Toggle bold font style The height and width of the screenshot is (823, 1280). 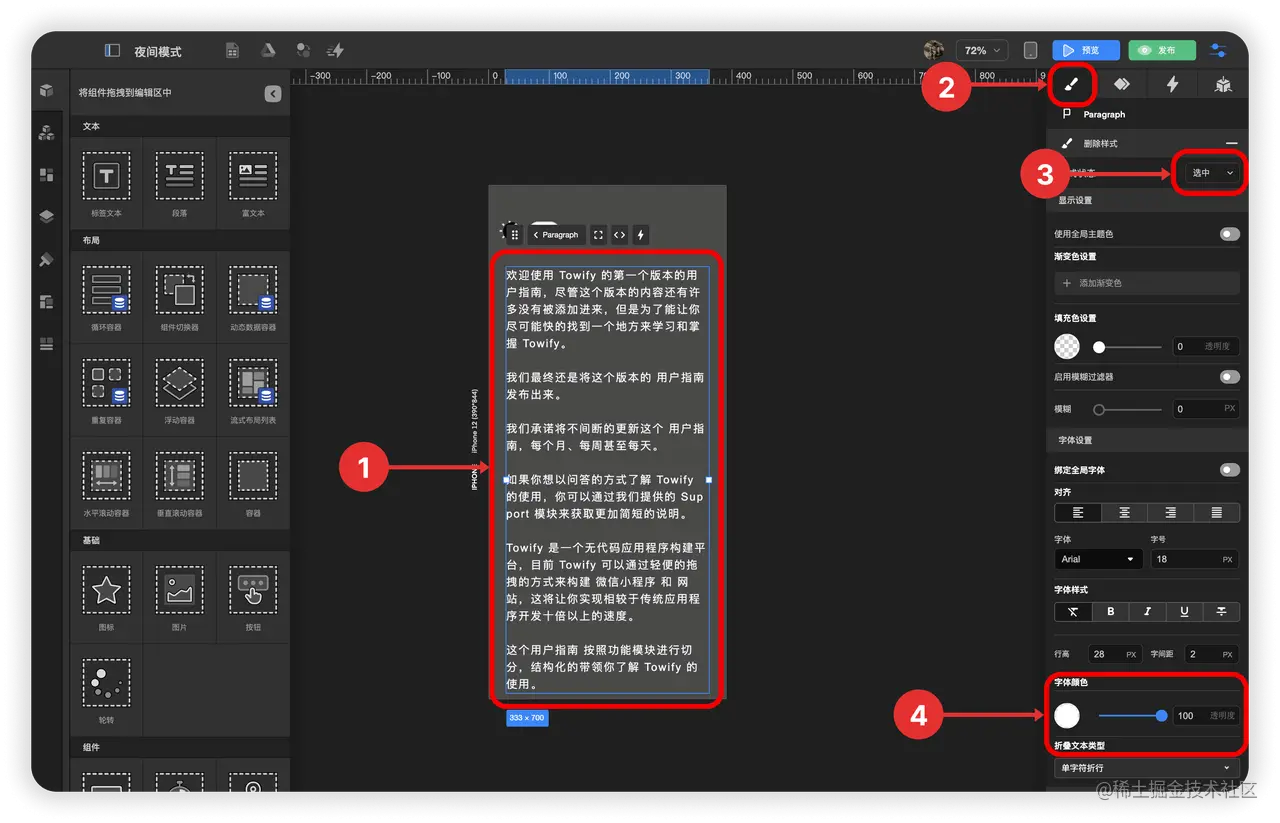[x=1110, y=612]
